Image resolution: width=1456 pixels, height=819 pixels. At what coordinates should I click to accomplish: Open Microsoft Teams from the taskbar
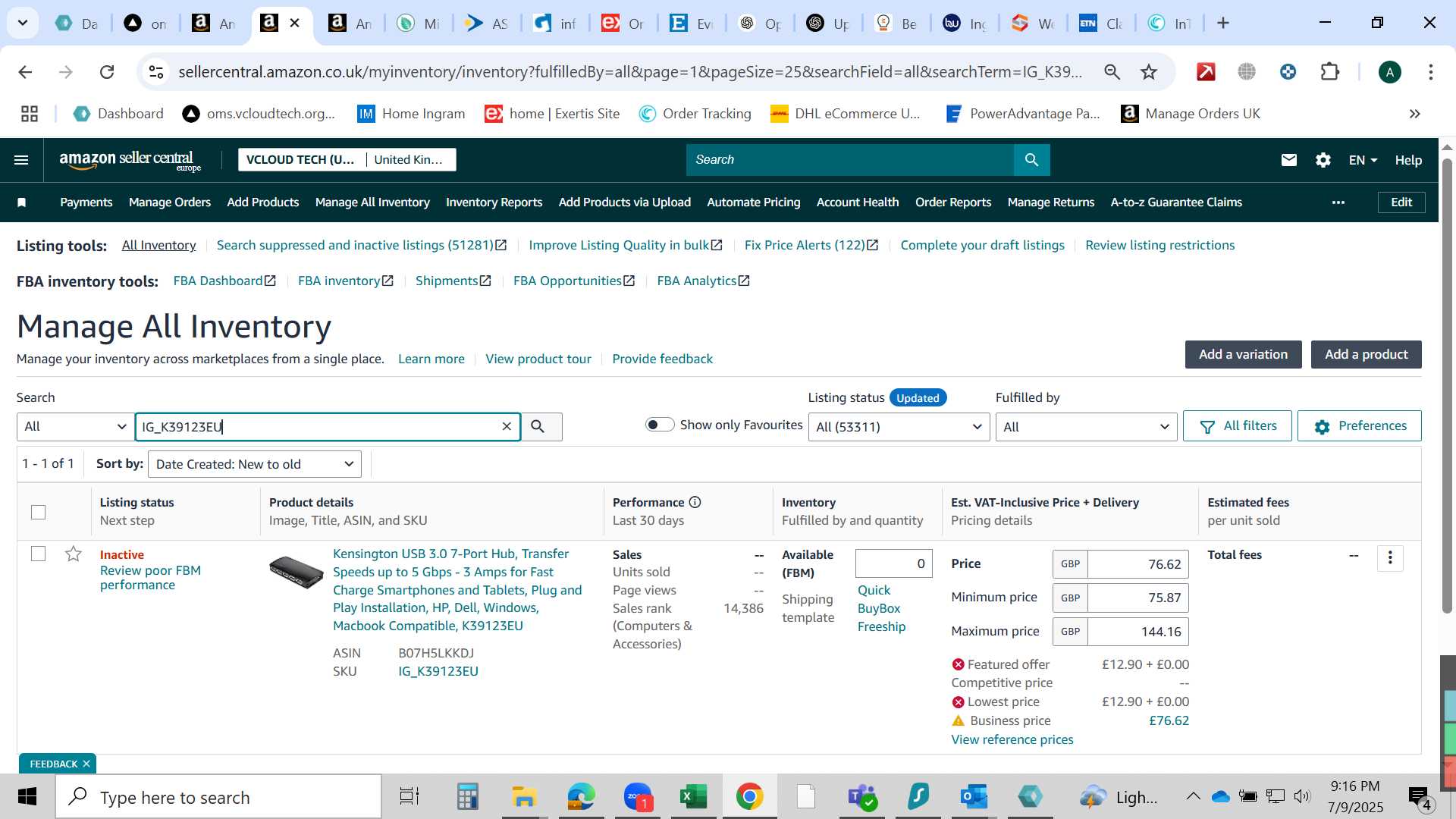pyautogui.click(x=862, y=797)
